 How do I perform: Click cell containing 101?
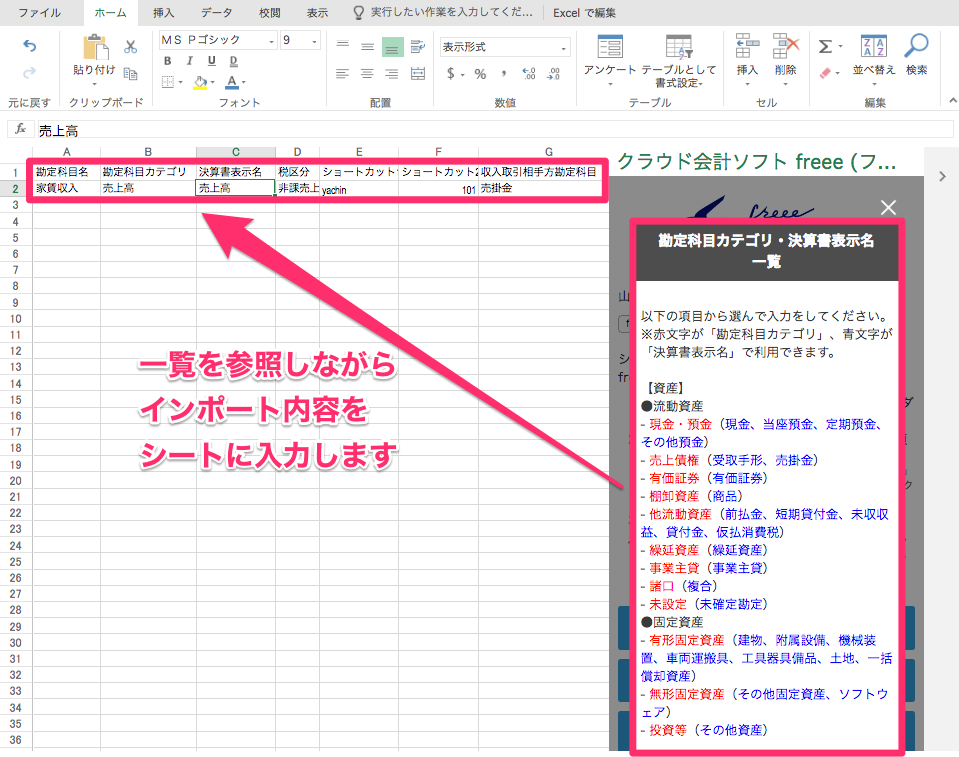(438, 189)
